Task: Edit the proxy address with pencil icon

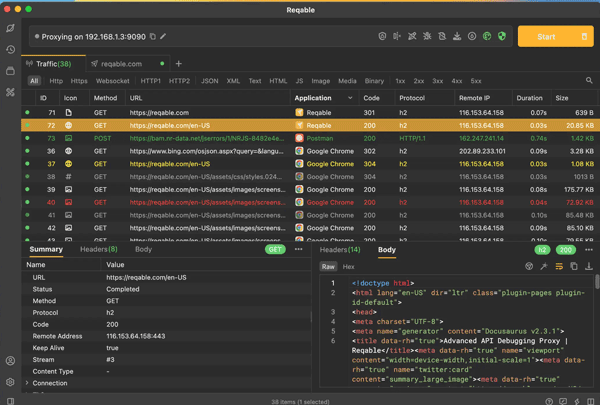Action: pos(163,37)
